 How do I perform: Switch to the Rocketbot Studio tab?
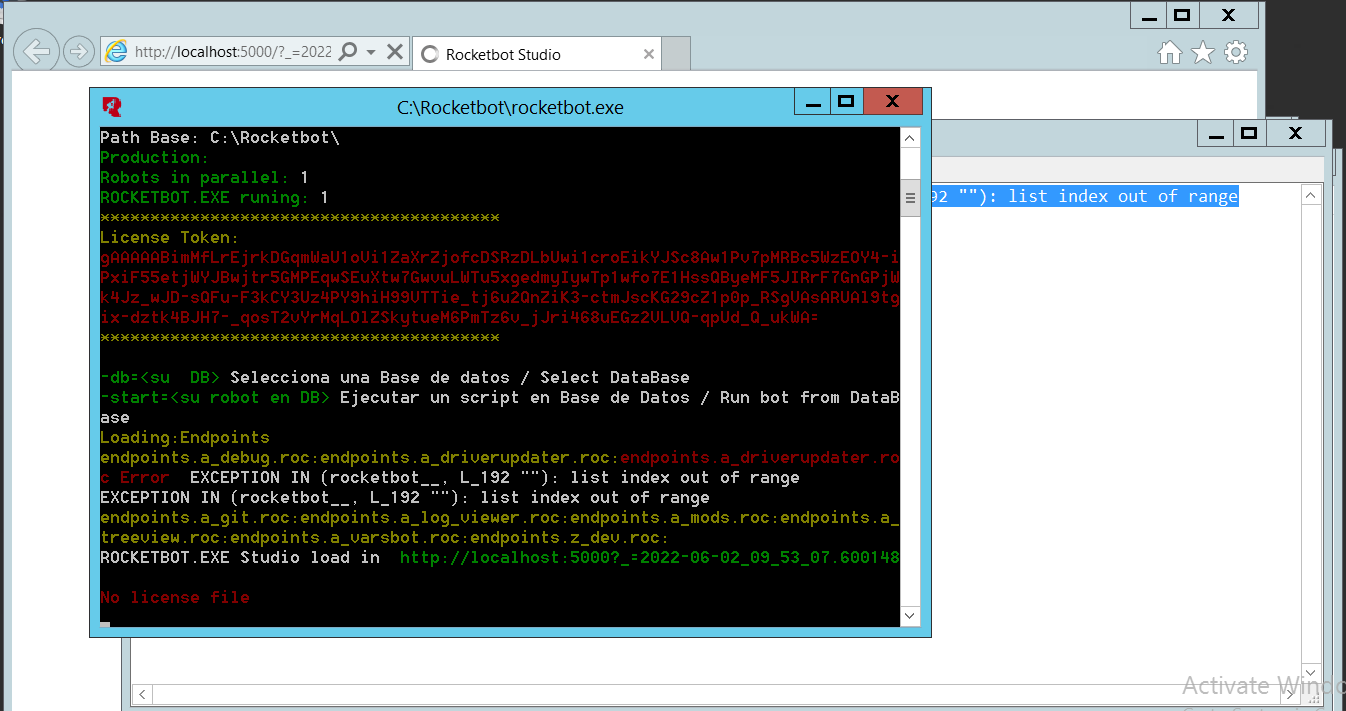[x=535, y=55]
